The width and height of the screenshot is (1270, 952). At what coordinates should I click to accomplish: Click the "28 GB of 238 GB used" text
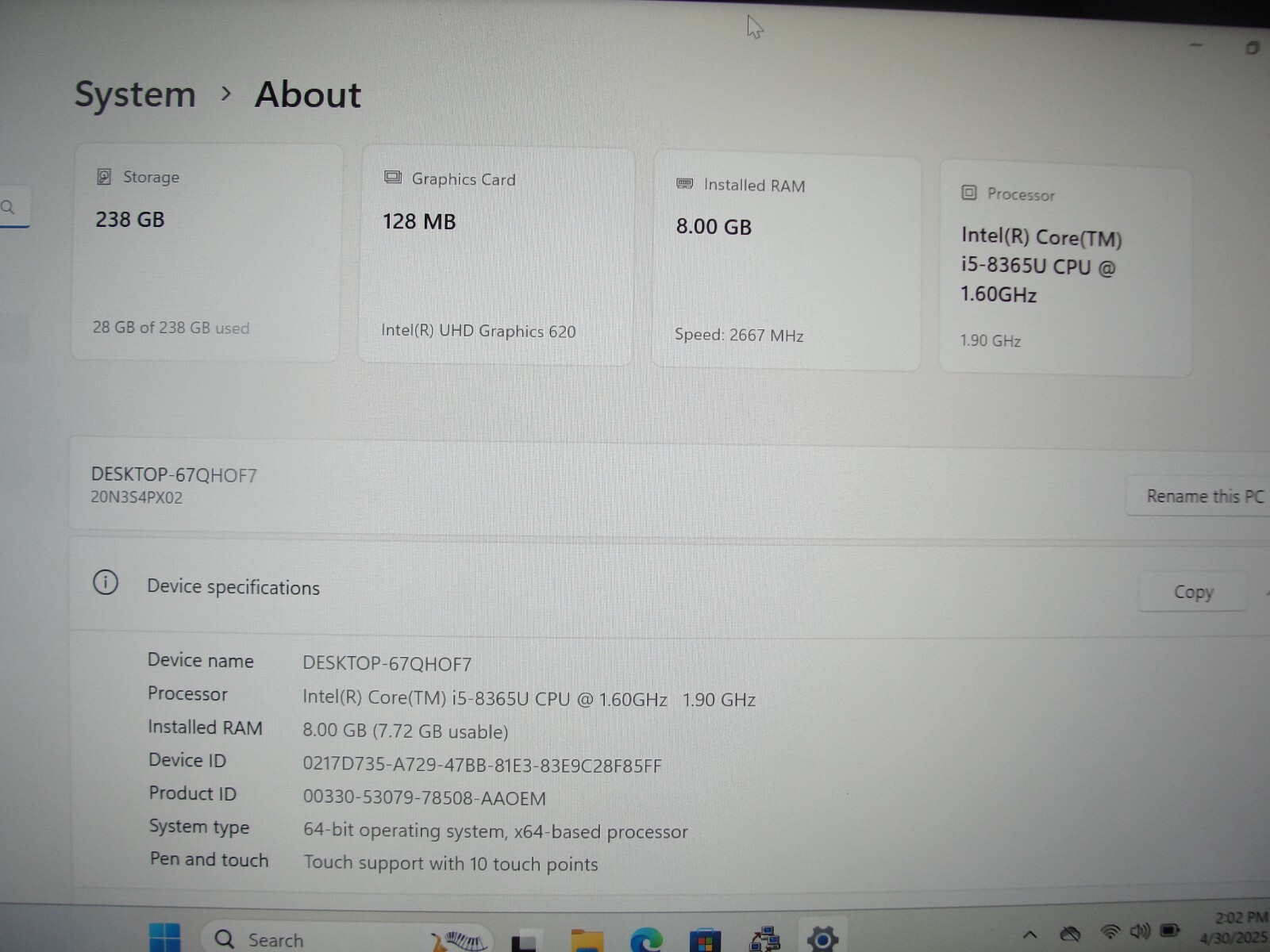pos(171,328)
